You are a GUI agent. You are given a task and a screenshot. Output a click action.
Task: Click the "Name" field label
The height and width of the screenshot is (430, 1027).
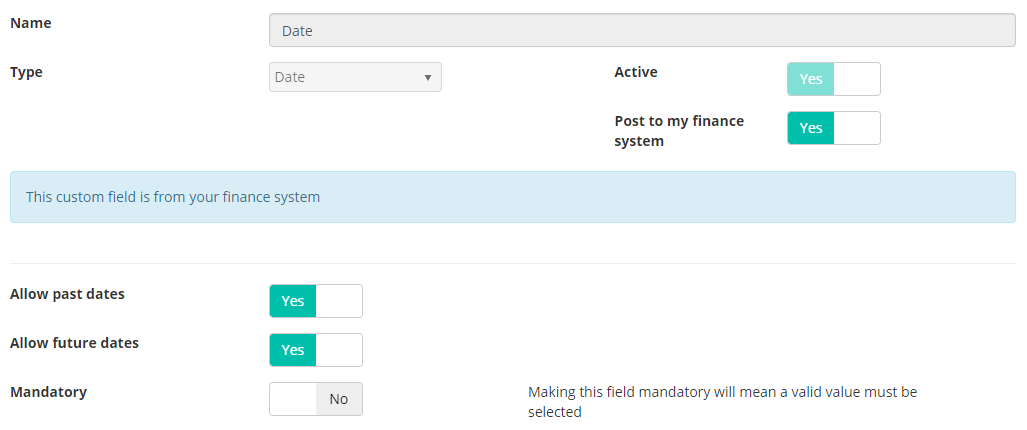31,23
